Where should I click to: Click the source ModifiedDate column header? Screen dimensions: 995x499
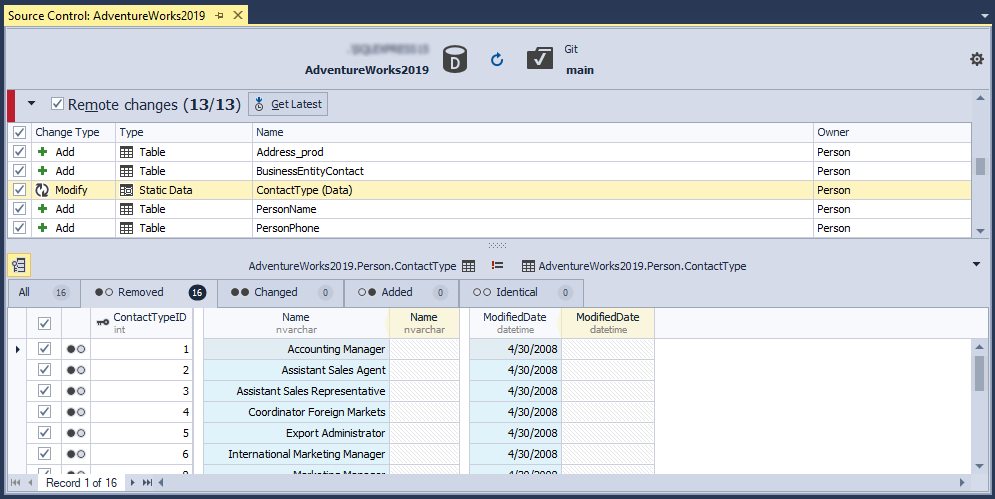pyautogui.click(x=515, y=323)
